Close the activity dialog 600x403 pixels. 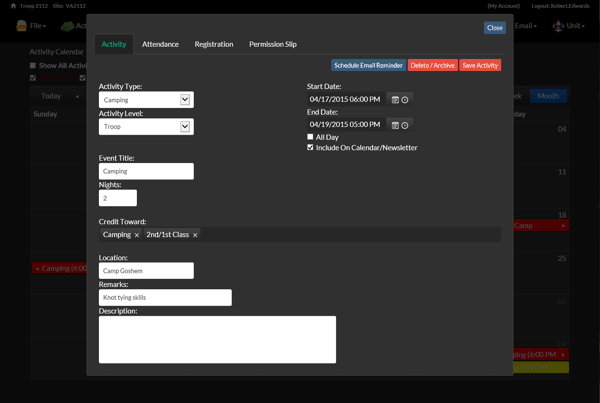(x=495, y=28)
